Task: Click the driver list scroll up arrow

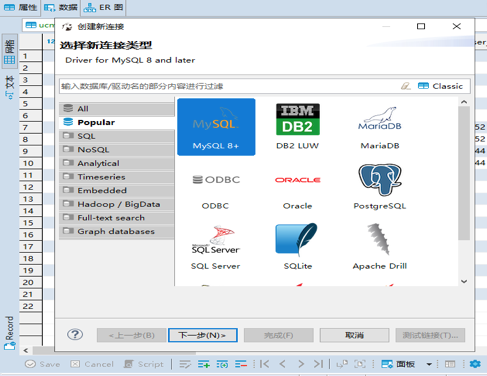Action: coord(464,102)
